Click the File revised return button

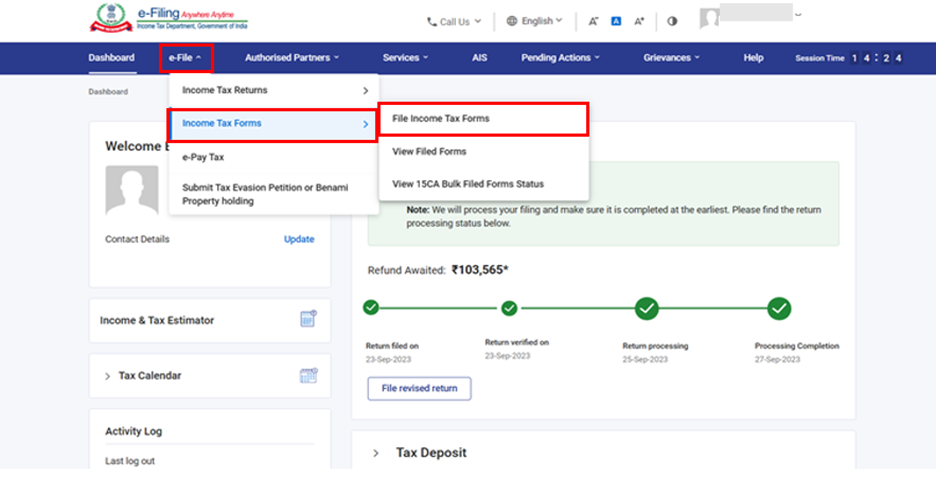coord(419,388)
